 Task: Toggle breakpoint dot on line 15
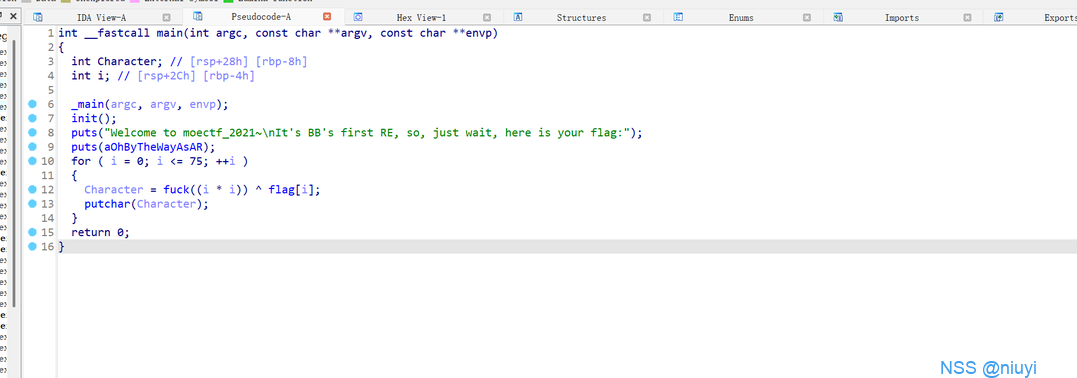[32, 232]
